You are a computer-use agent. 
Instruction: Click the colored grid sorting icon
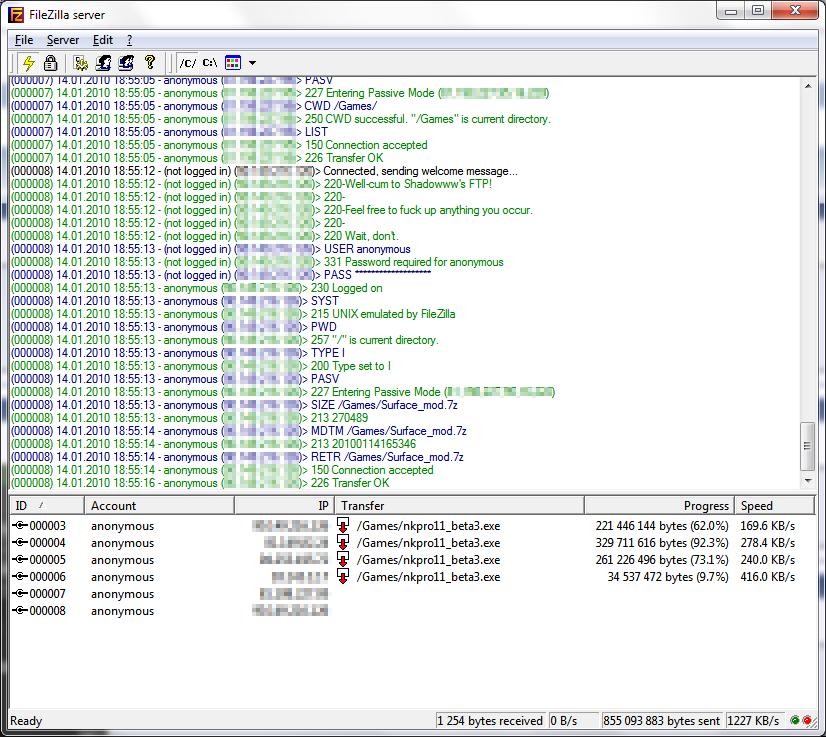(x=233, y=63)
